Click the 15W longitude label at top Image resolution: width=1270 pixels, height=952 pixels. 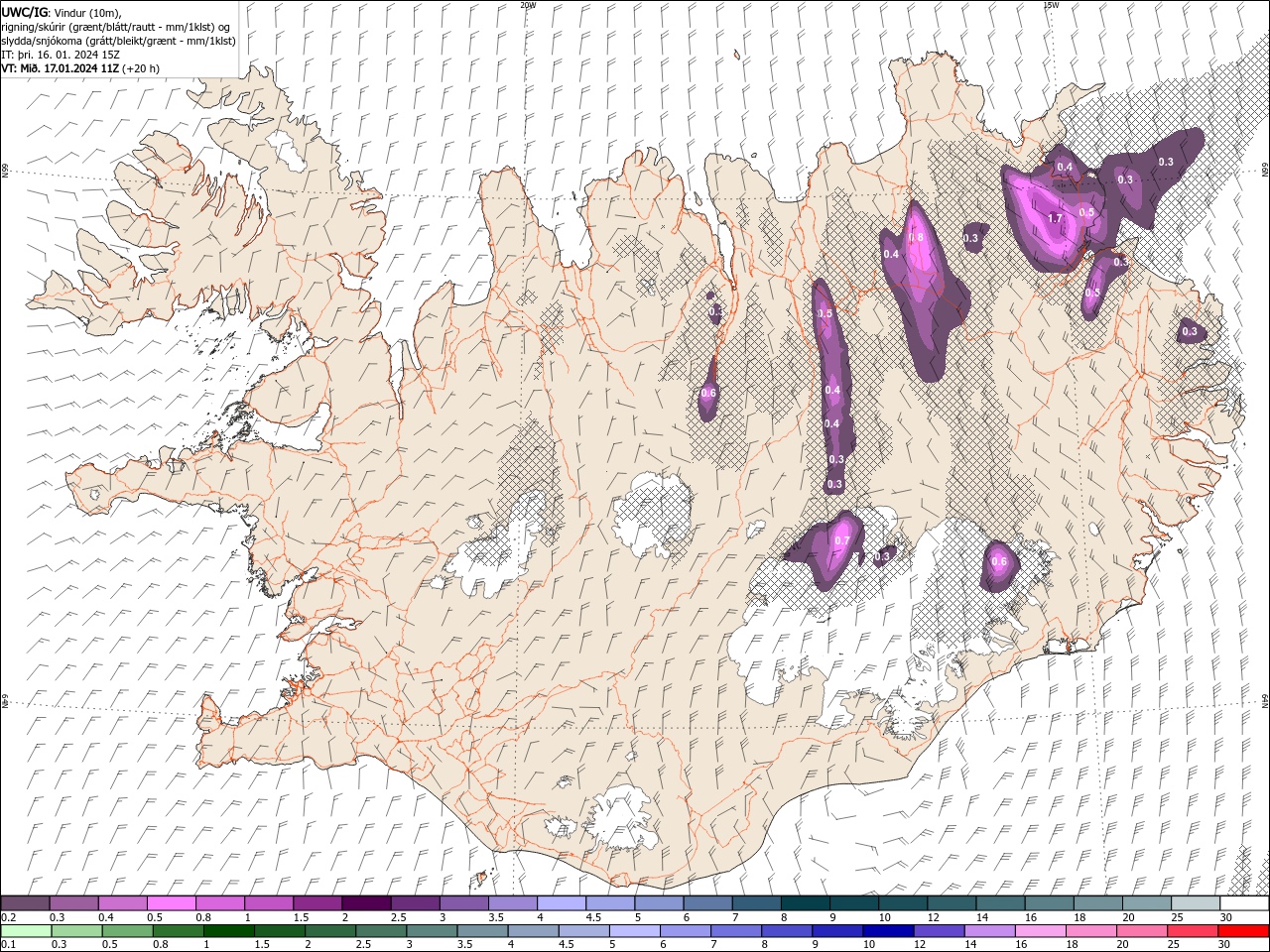[1051, 5]
